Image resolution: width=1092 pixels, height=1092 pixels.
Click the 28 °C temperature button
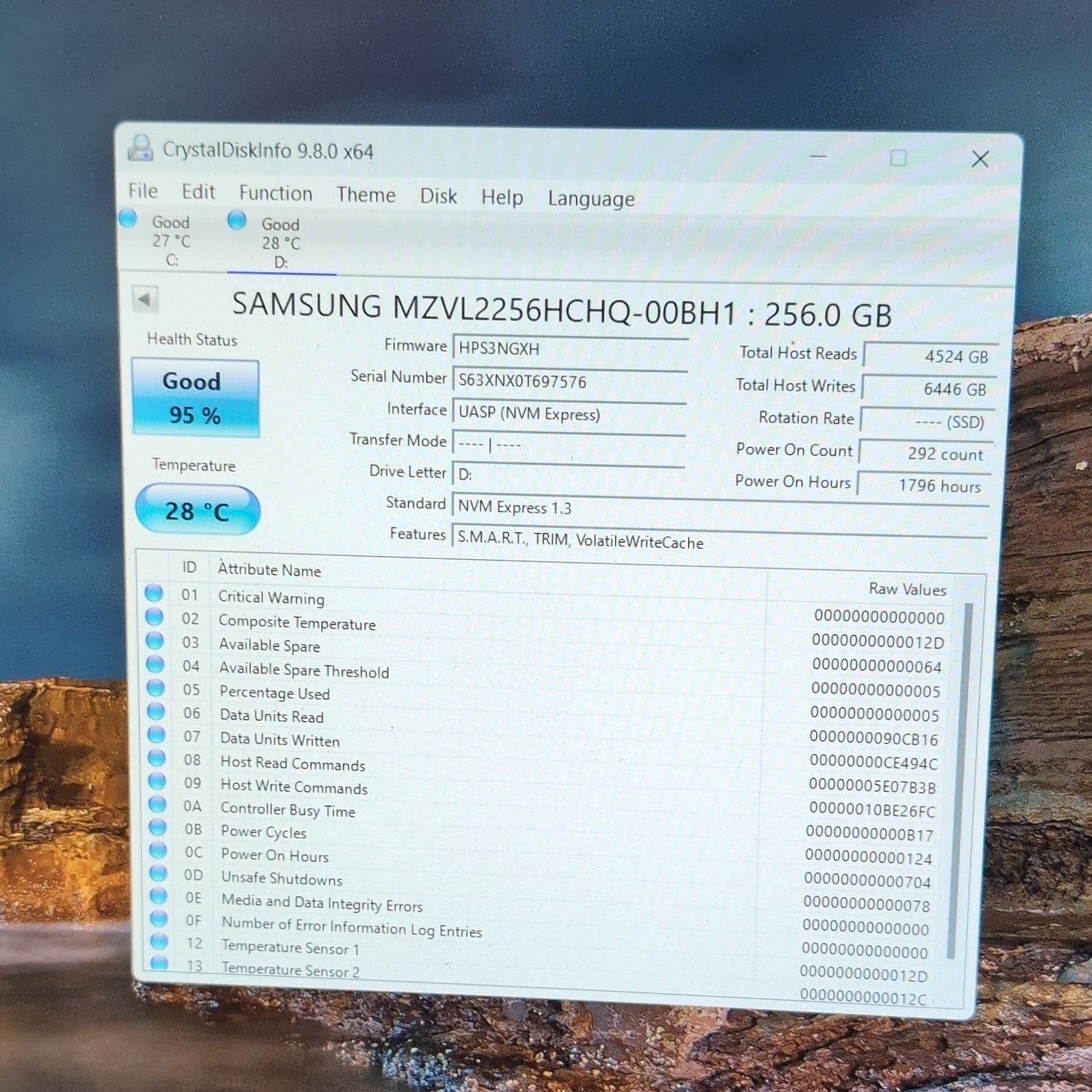coord(197,510)
